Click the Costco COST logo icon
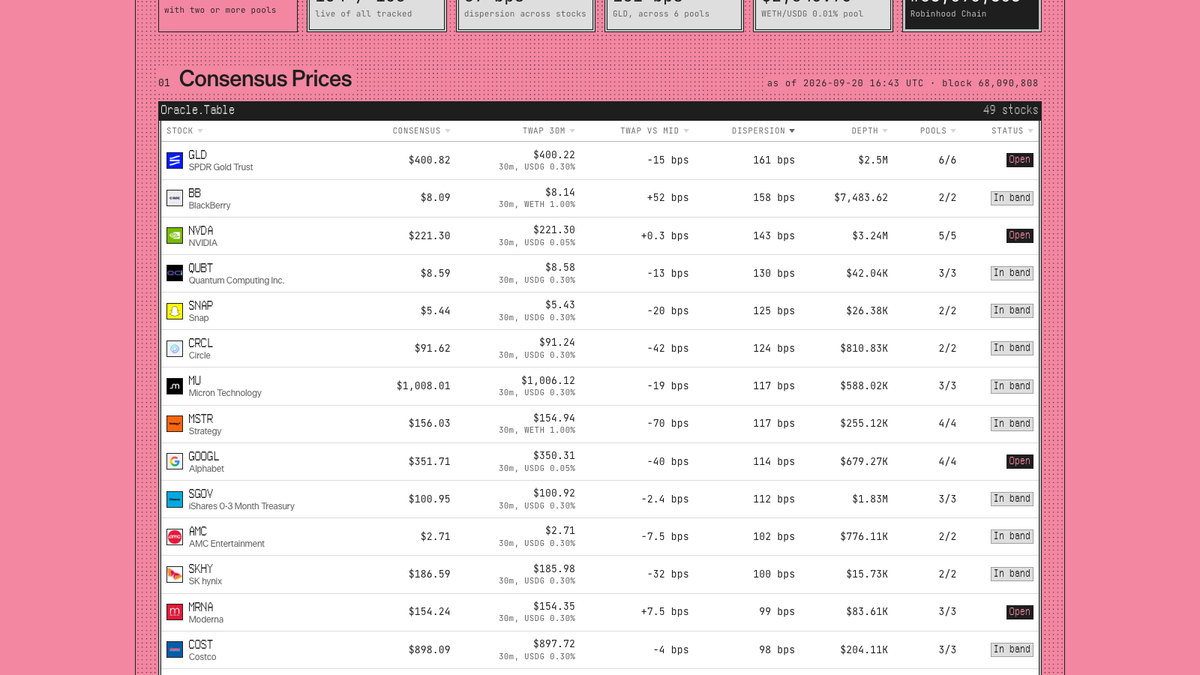The image size is (1200, 675). pos(175,649)
